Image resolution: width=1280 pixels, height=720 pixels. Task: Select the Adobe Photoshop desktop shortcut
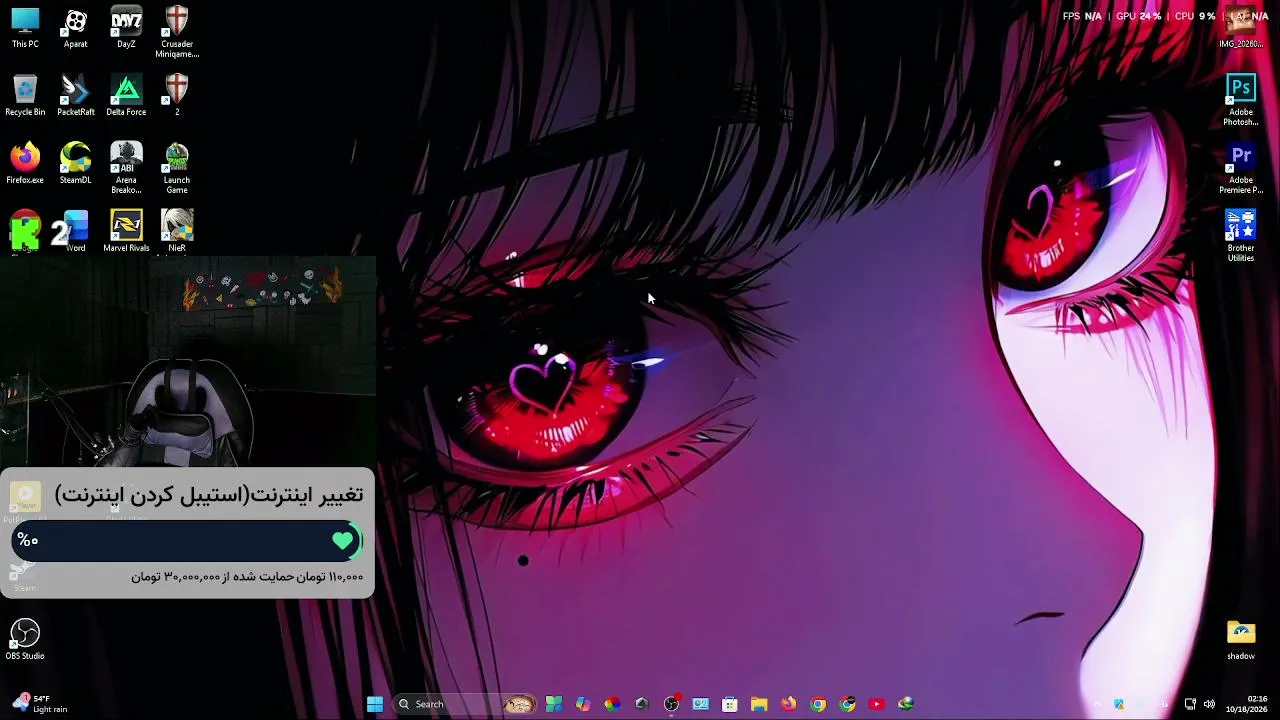click(1241, 100)
